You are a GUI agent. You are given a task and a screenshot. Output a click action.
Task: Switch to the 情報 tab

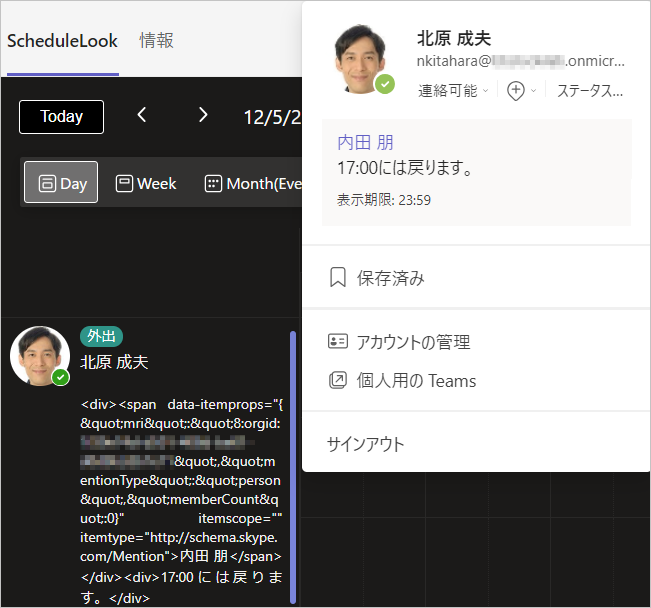(157, 41)
